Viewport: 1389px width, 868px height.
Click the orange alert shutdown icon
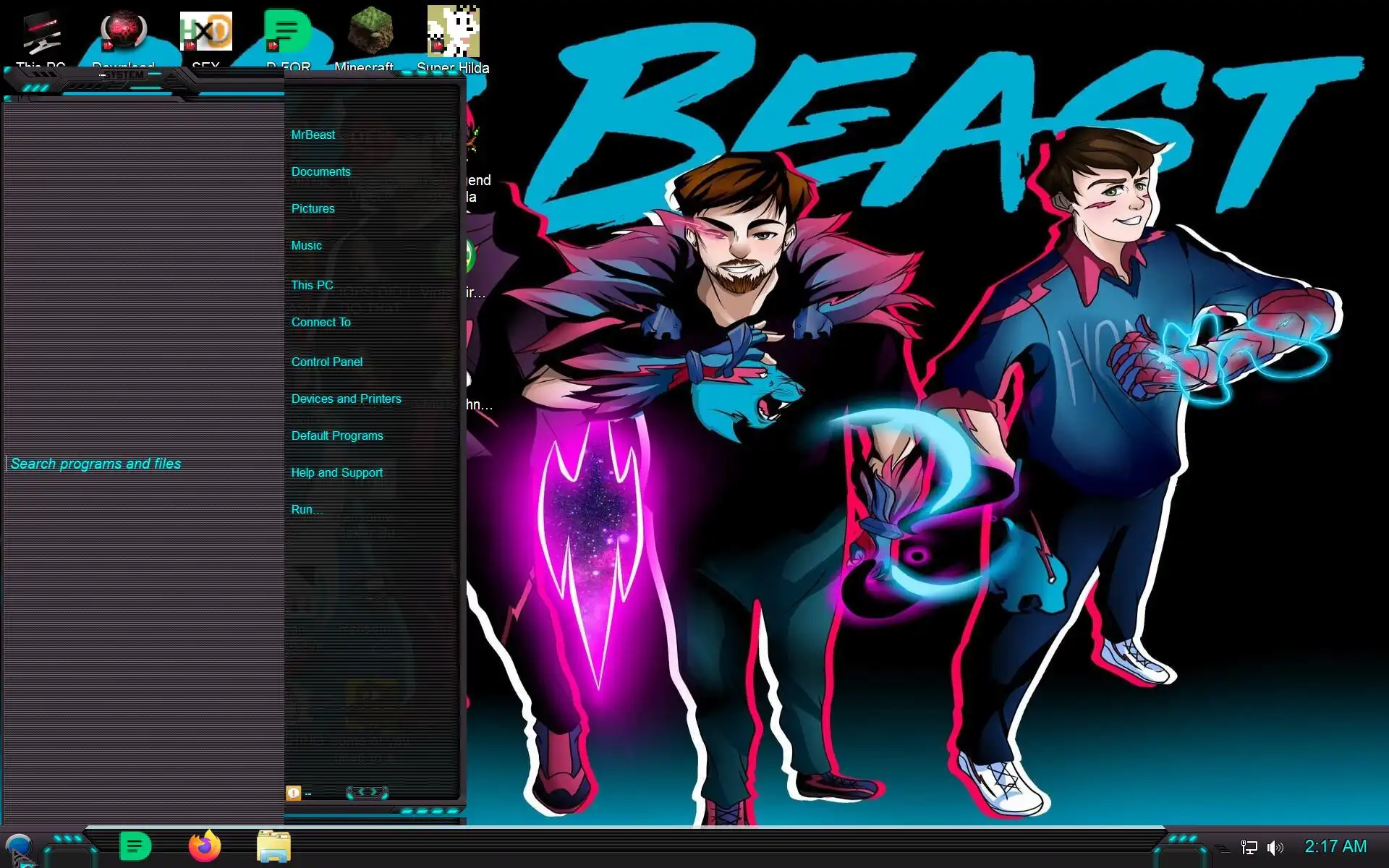[293, 793]
